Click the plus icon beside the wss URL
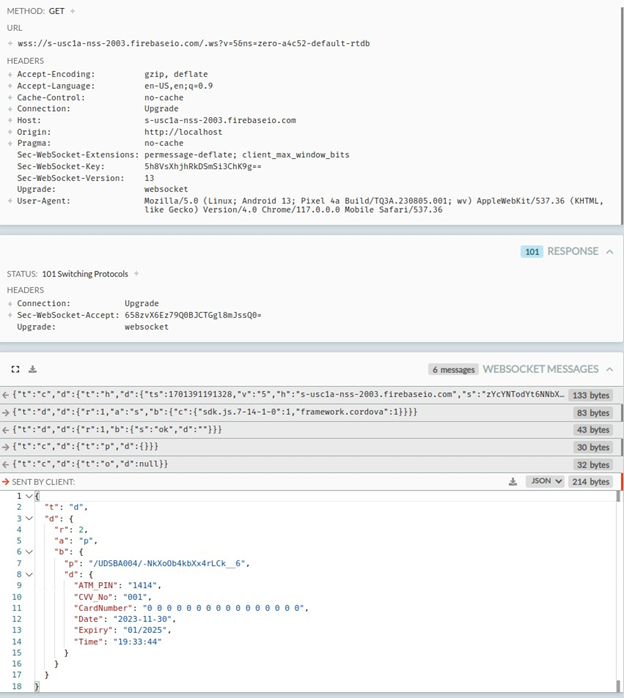624x698 pixels. (10, 44)
